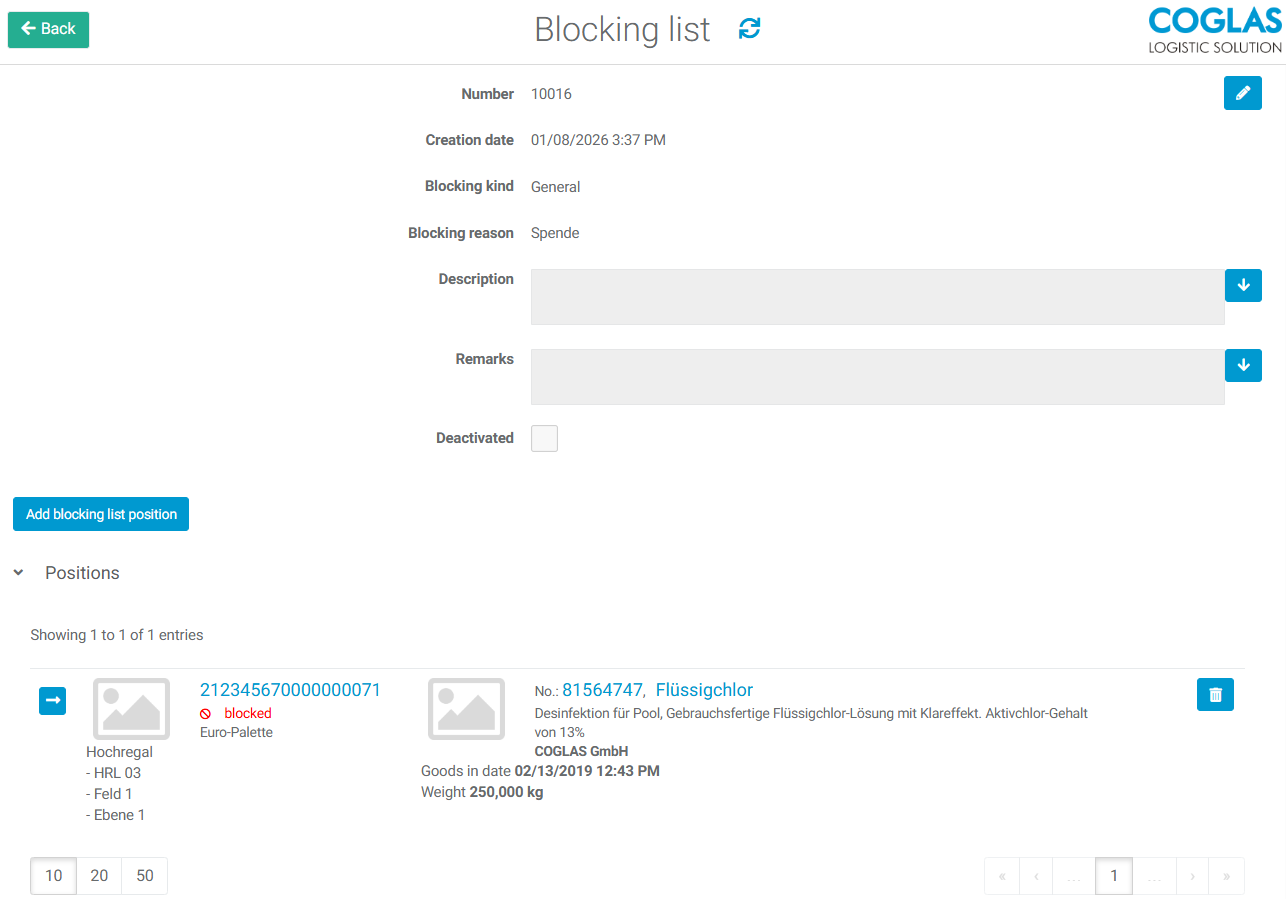Open the position via the blue arrow icon
The height and width of the screenshot is (899, 1286).
(52, 700)
